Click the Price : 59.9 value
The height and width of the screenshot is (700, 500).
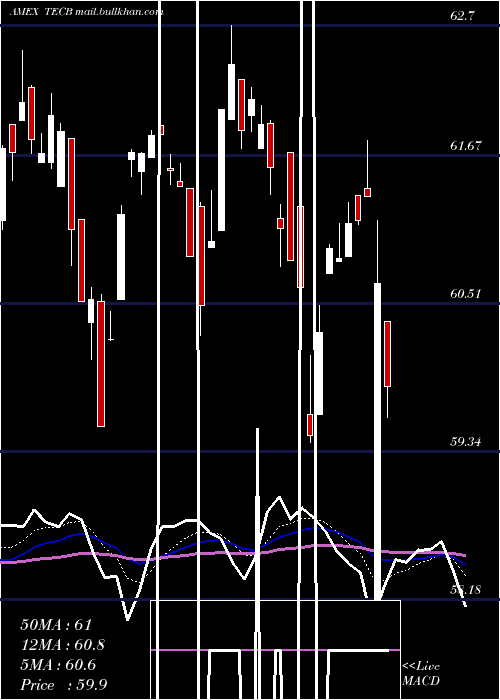pos(63,685)
